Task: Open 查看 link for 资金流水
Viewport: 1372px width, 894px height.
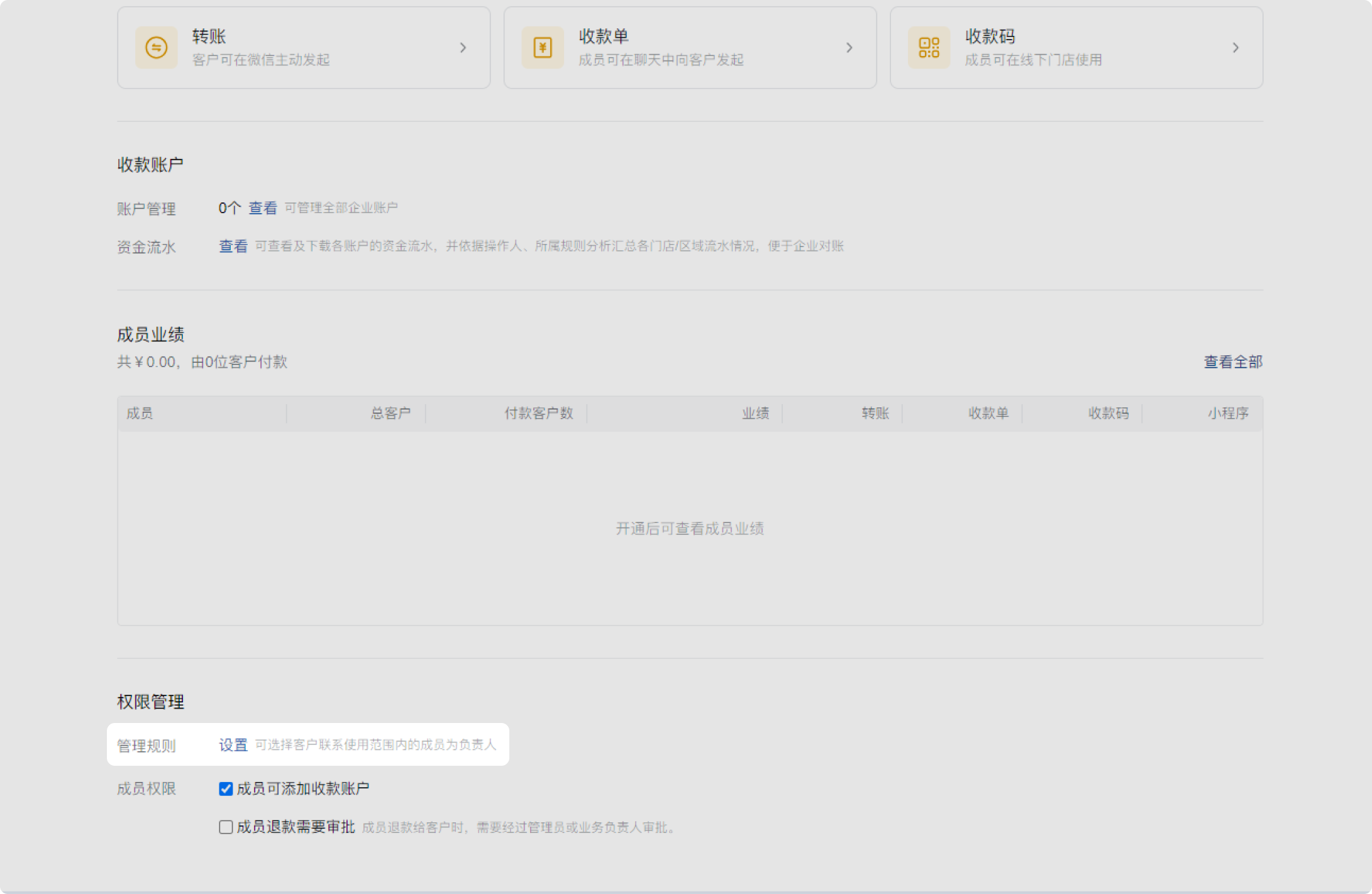Action: [233, 246]
